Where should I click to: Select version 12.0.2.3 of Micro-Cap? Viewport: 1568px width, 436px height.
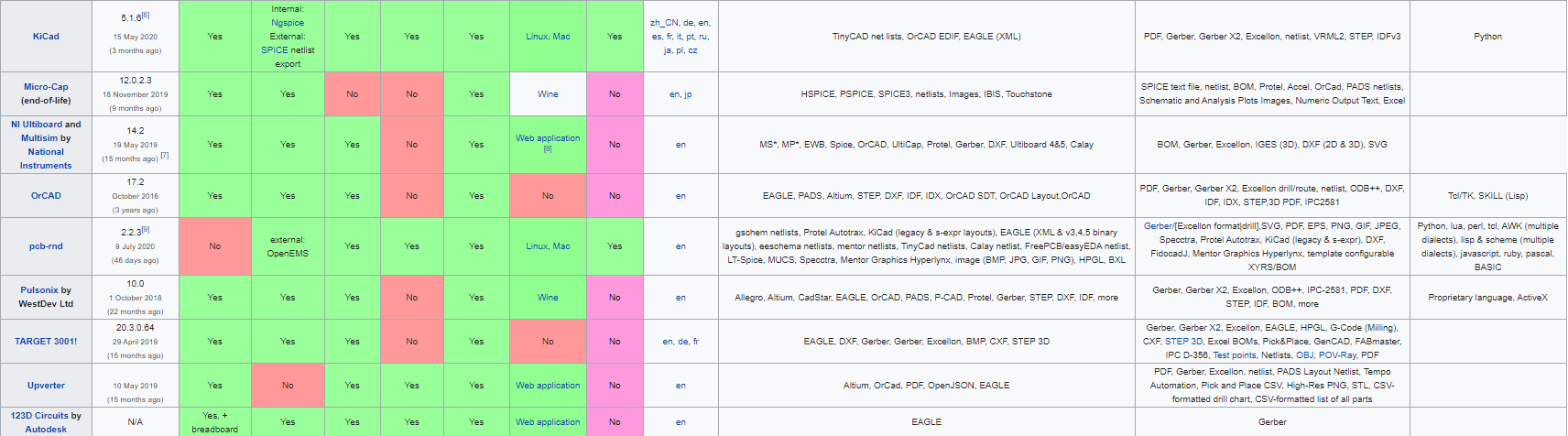[x=136, y=81]
